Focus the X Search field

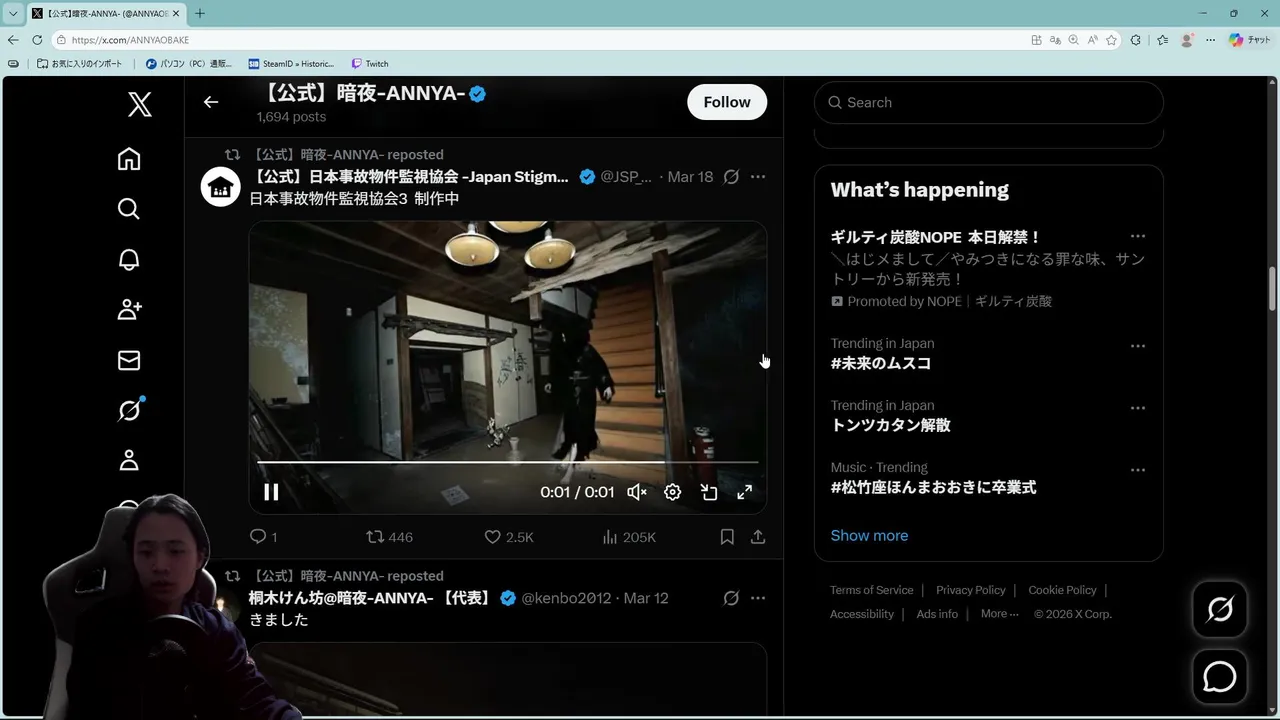pyautogui.click(x=989, y=102)
